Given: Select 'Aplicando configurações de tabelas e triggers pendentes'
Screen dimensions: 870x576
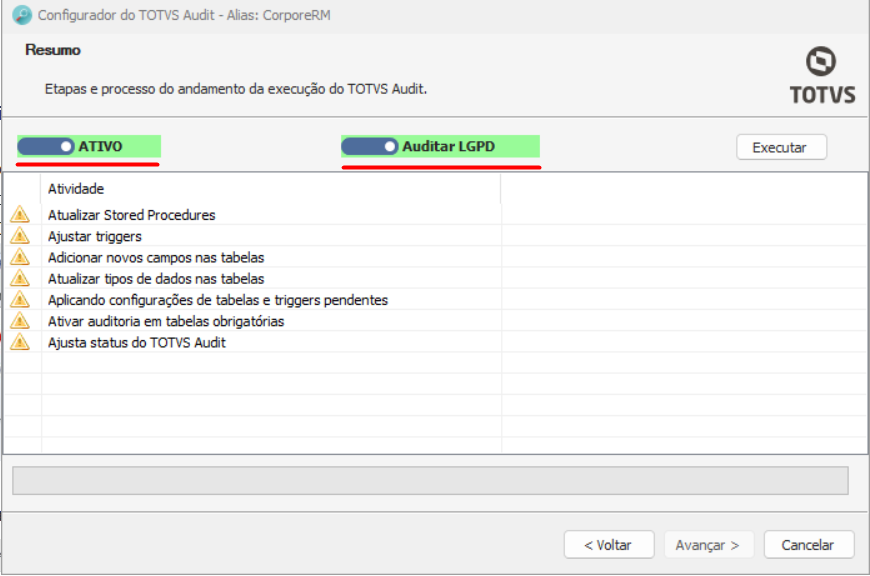Looking at the screenshot, I should (436, 300).
